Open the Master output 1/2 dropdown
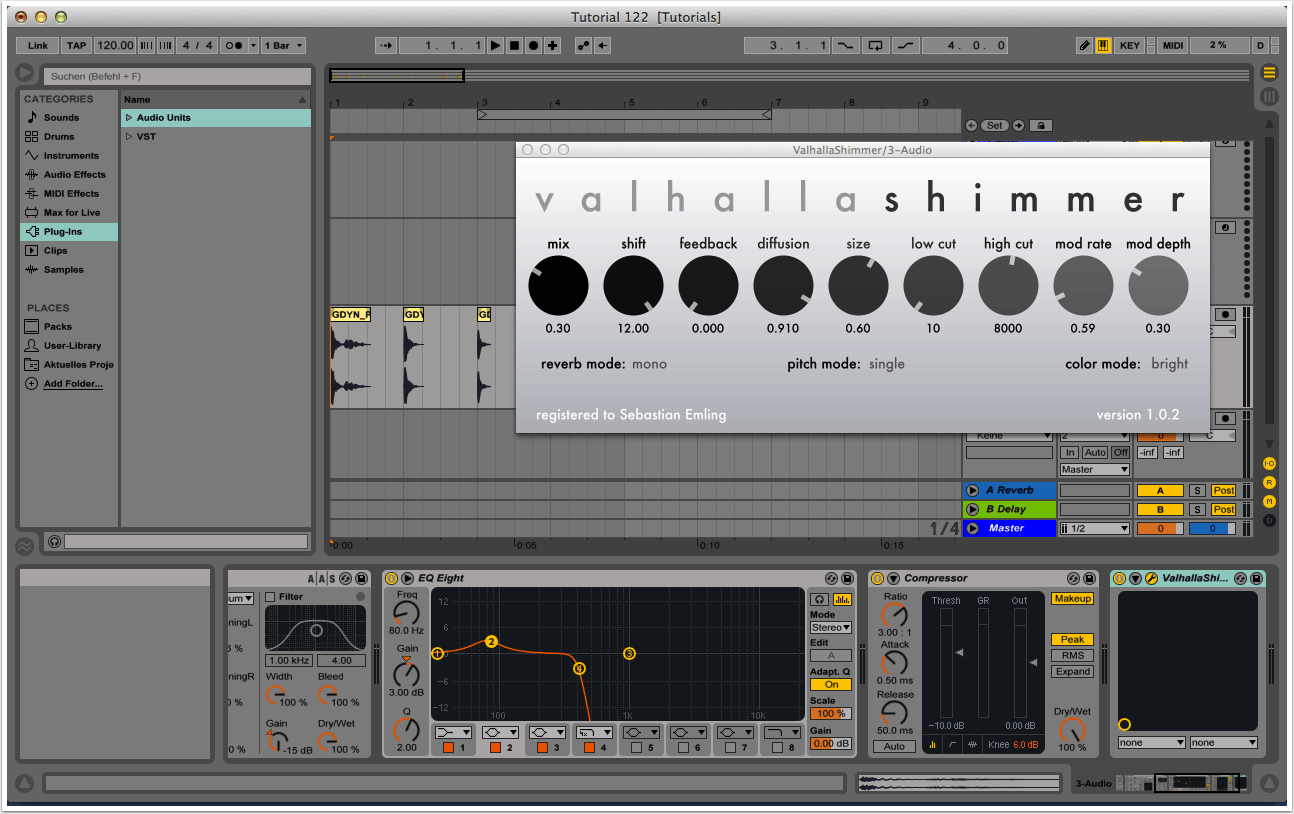Screen dimensions: 1294x814 1094,528
